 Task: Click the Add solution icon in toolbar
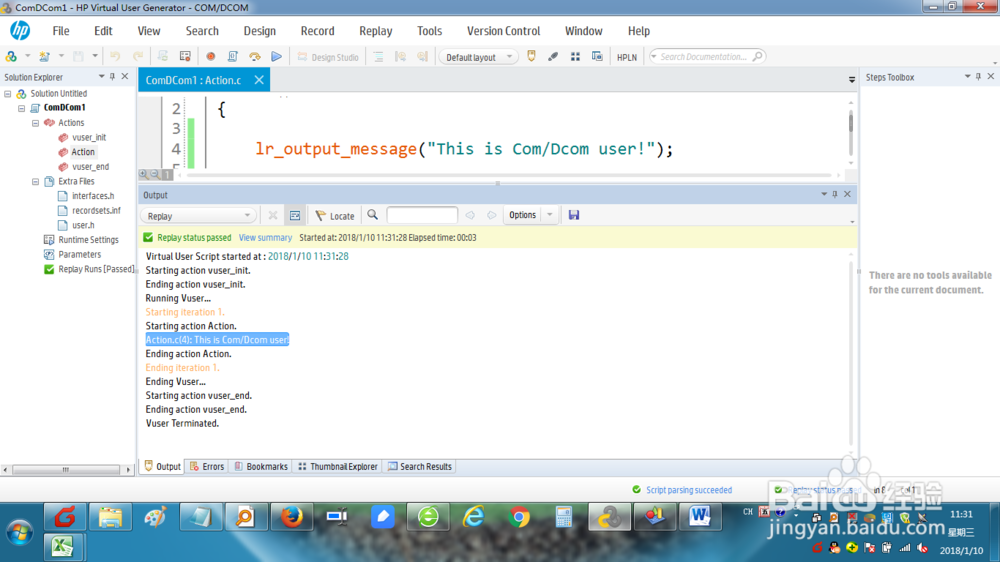pos(11,57)
